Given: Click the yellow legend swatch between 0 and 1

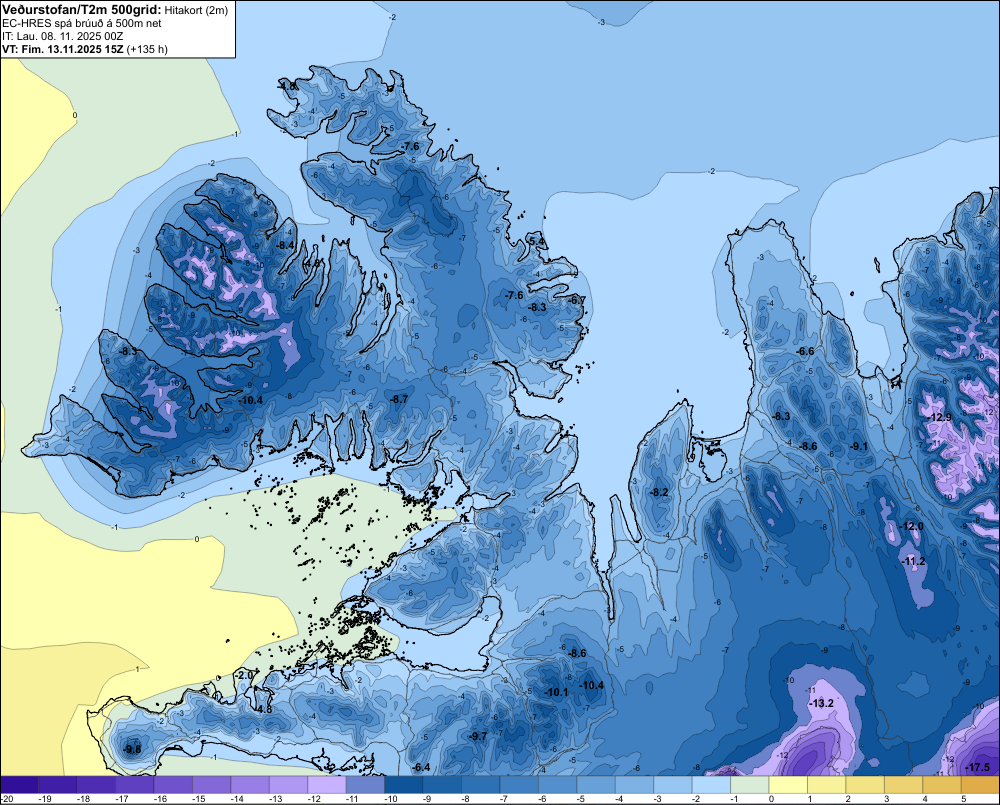Looking at the screenshot, I should (x=788, y=785).
